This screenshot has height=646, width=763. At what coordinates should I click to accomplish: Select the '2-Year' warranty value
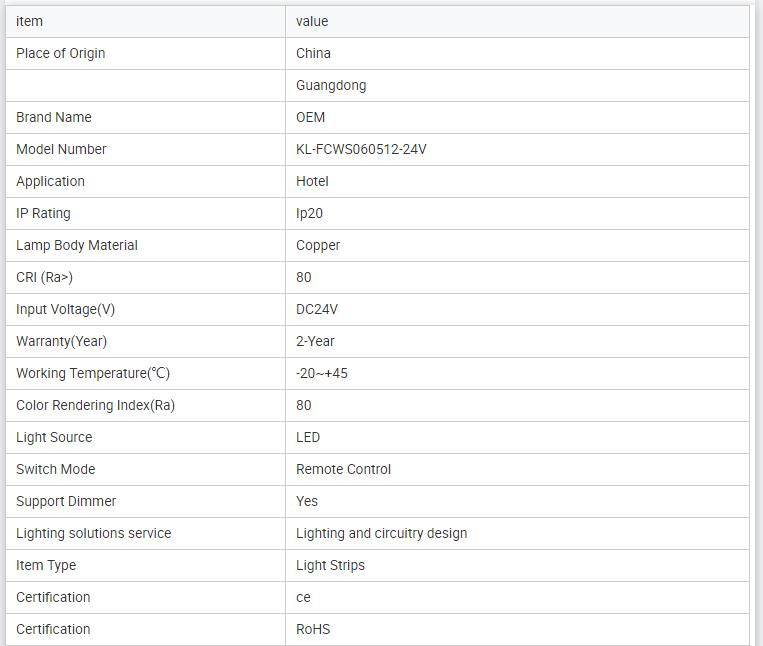point(315,341)
